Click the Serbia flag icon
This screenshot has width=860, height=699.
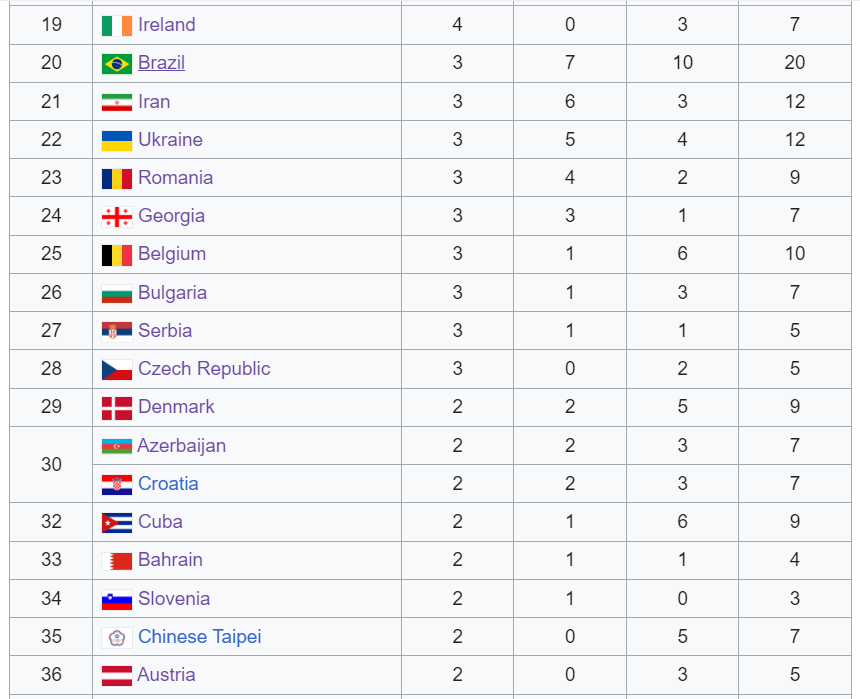point(117,331)
